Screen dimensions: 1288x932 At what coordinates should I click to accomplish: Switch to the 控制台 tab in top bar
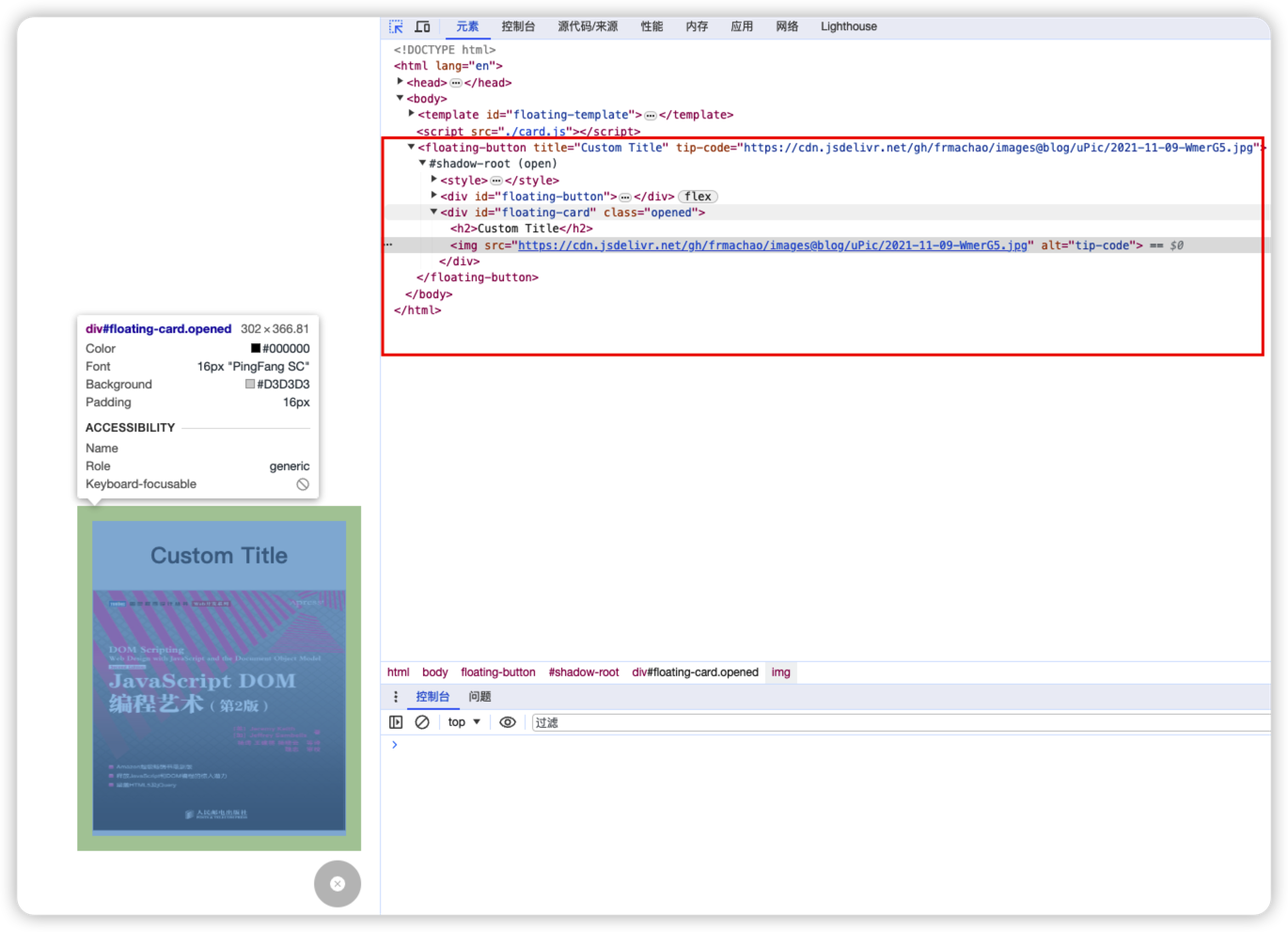click(x=518, y=26)
